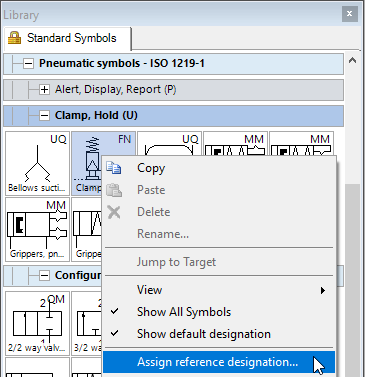Select the 2/2 way valve symbol
Viewport: 365px width, 377px height.
click(x=37, y=323)
